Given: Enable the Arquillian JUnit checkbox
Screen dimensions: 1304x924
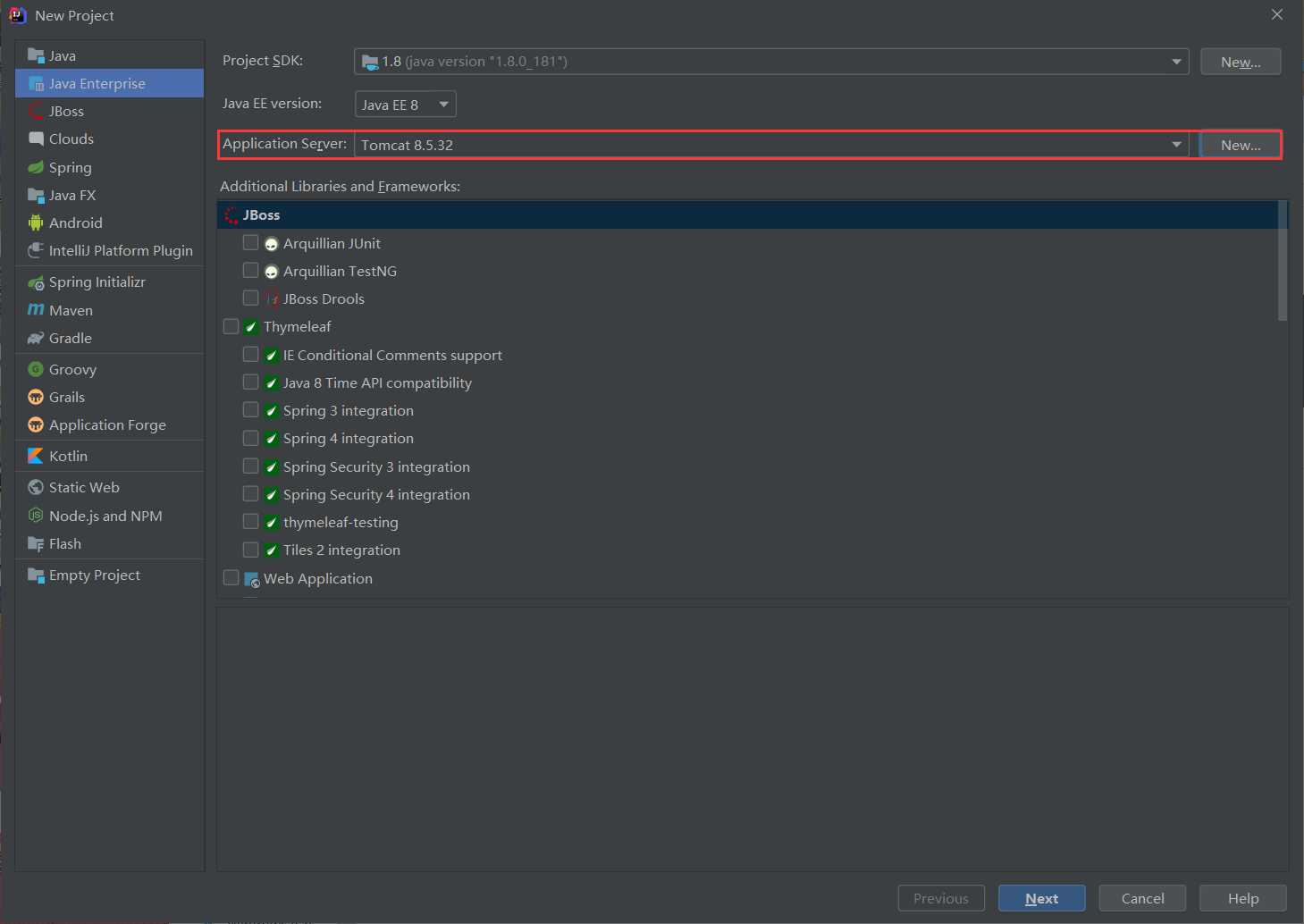Looking at the screenshot, I should click(250, 242).
